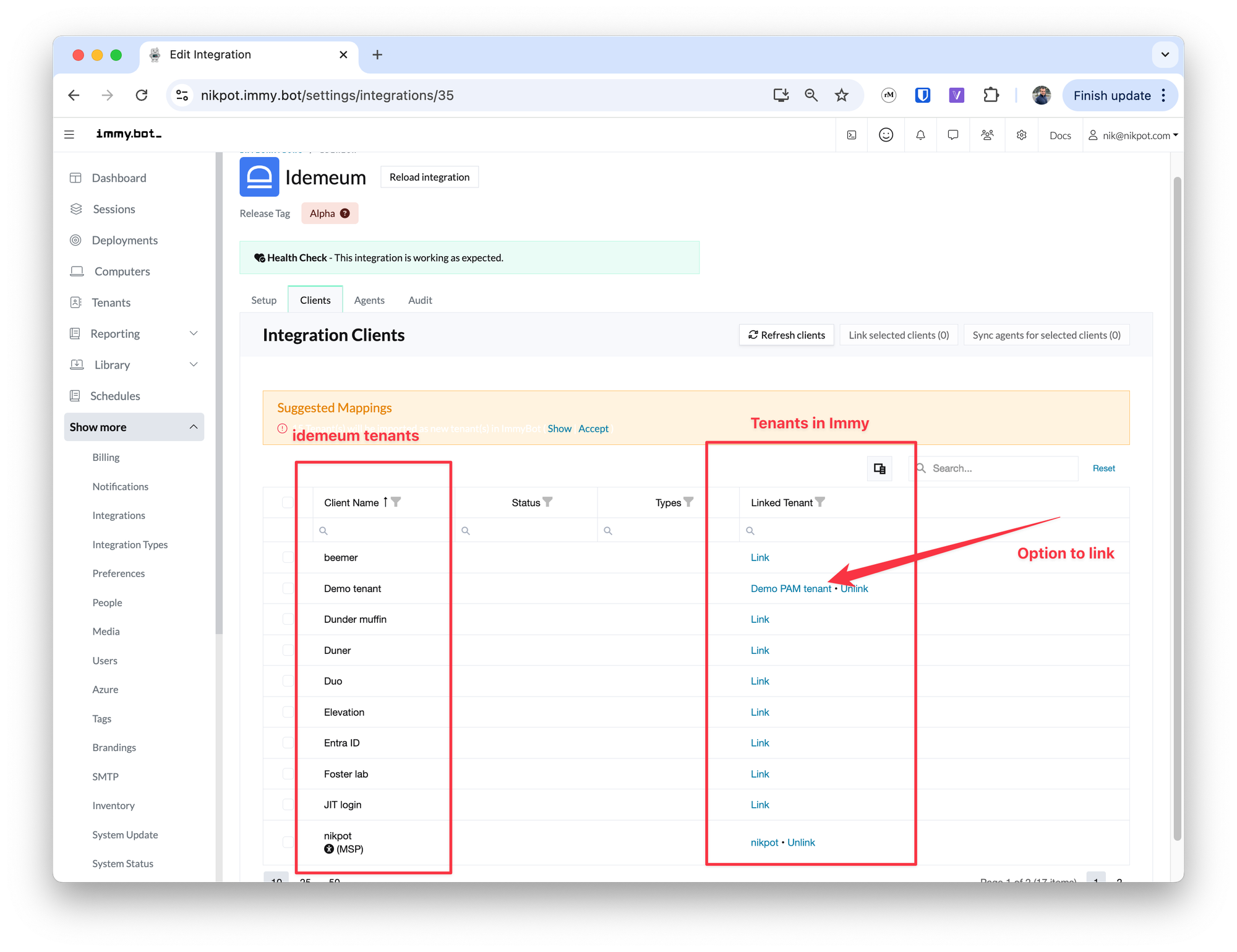1237x952 pixels.
Task: Click the column chooser icon
Action: click(x=880, y=468)
